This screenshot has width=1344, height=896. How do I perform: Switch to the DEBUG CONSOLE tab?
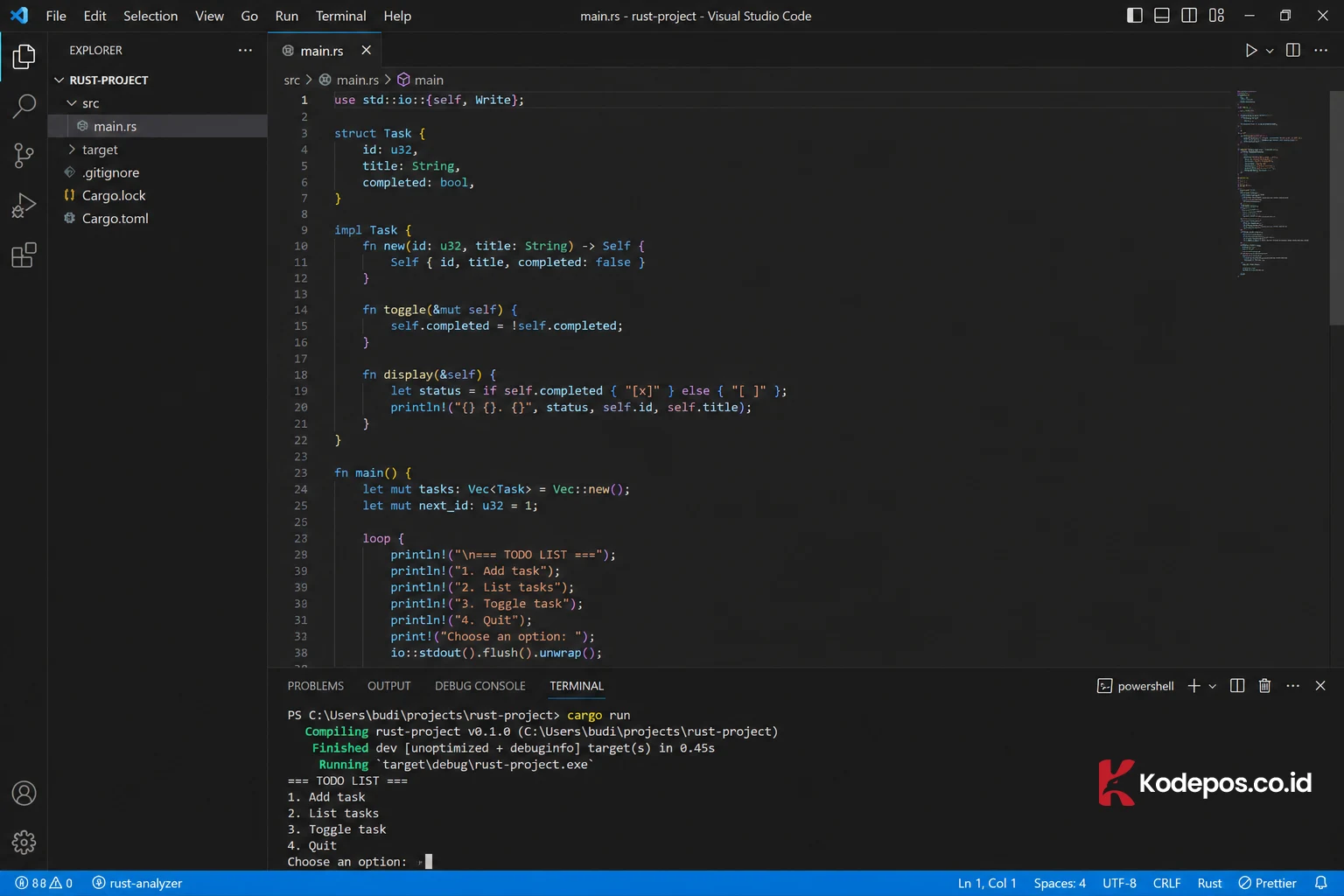[x=480, y=686]
